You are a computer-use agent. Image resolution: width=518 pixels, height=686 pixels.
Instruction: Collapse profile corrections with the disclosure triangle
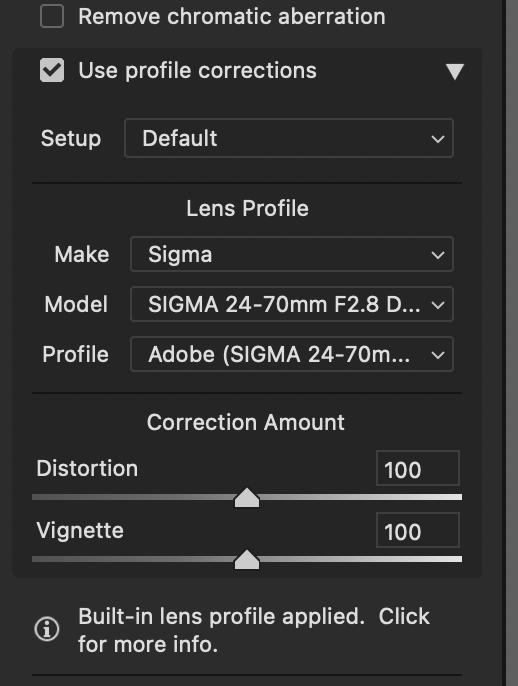pos(455,71)
